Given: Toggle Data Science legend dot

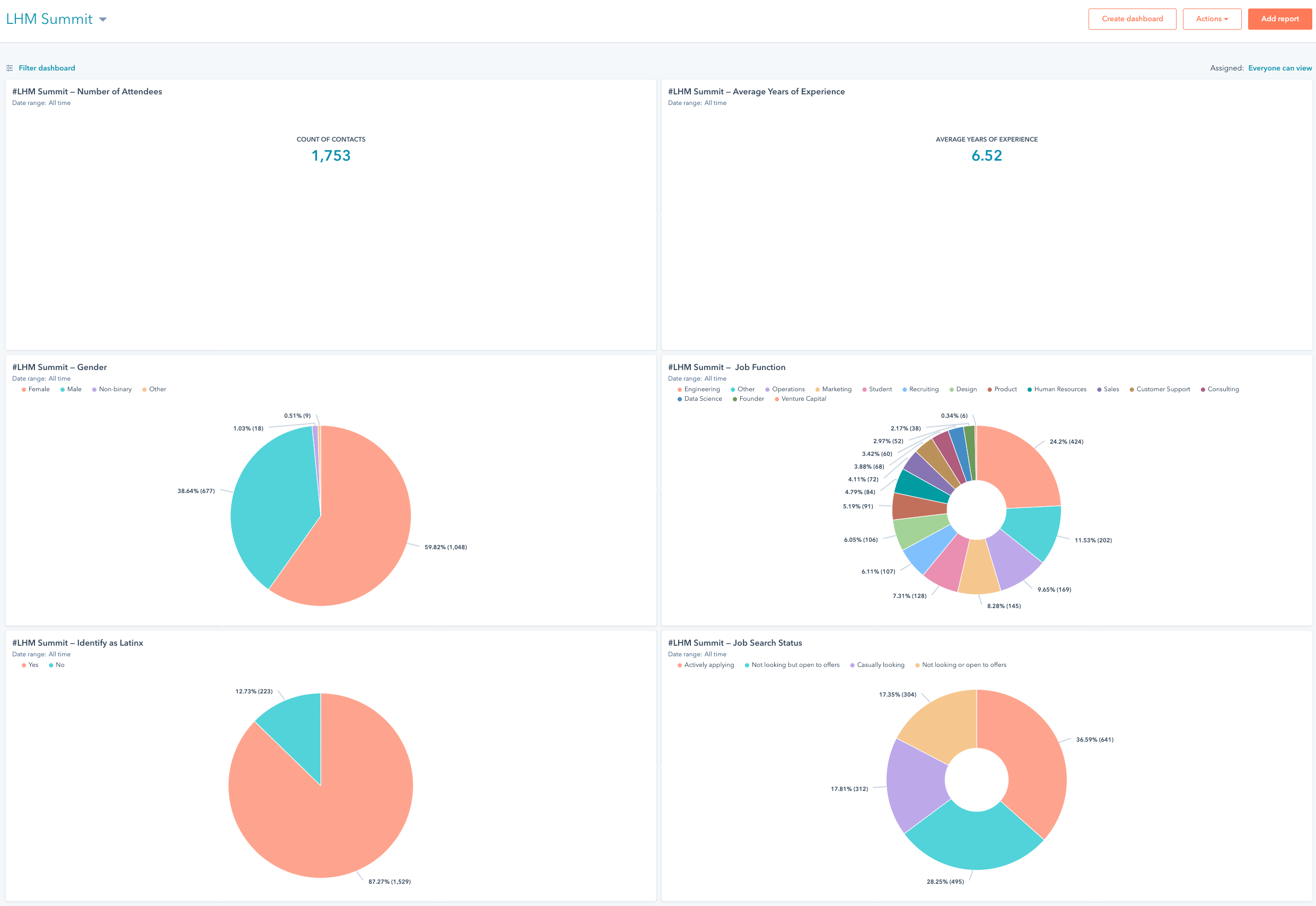Looking at the screenshot, I should [x=680, y=399].
